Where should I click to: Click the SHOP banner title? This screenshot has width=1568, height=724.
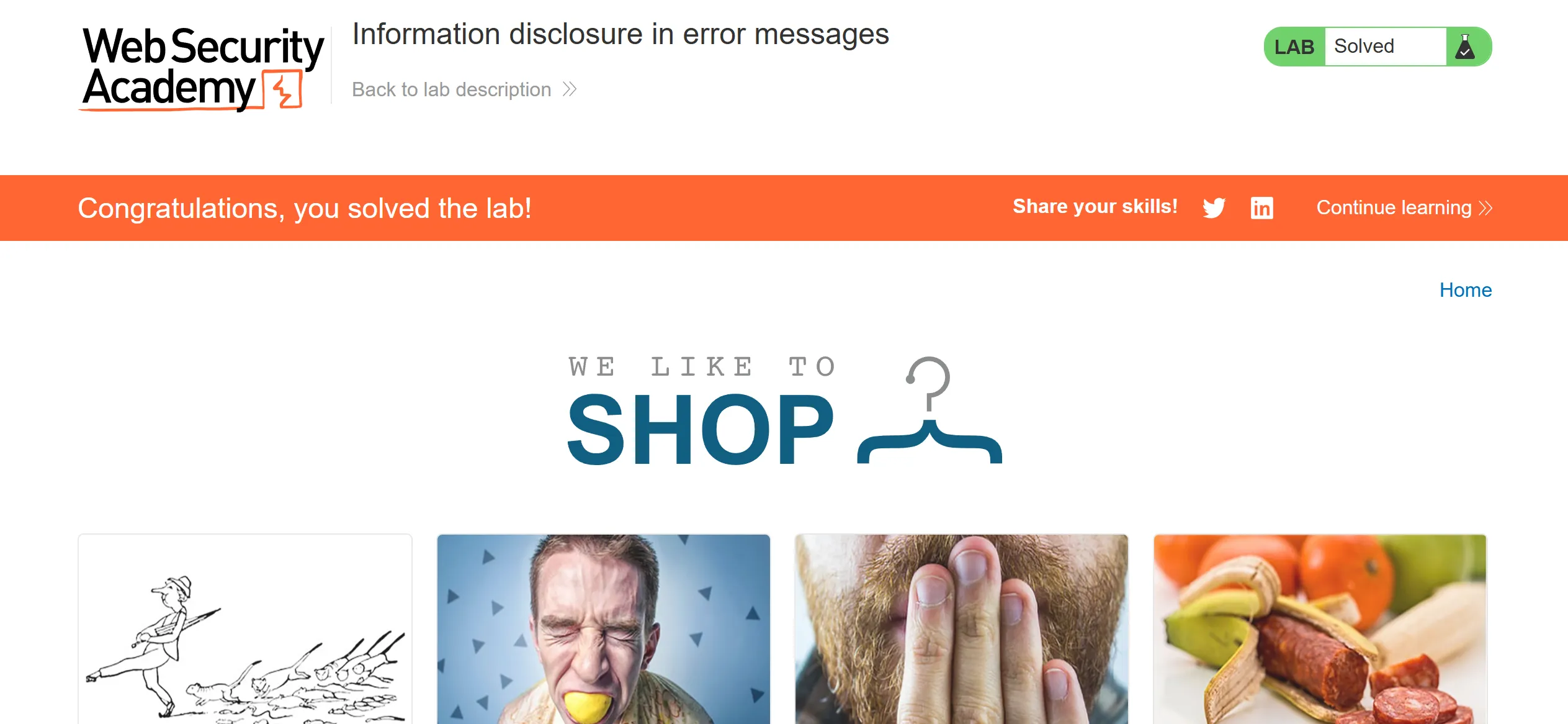(x=701, y=429)
